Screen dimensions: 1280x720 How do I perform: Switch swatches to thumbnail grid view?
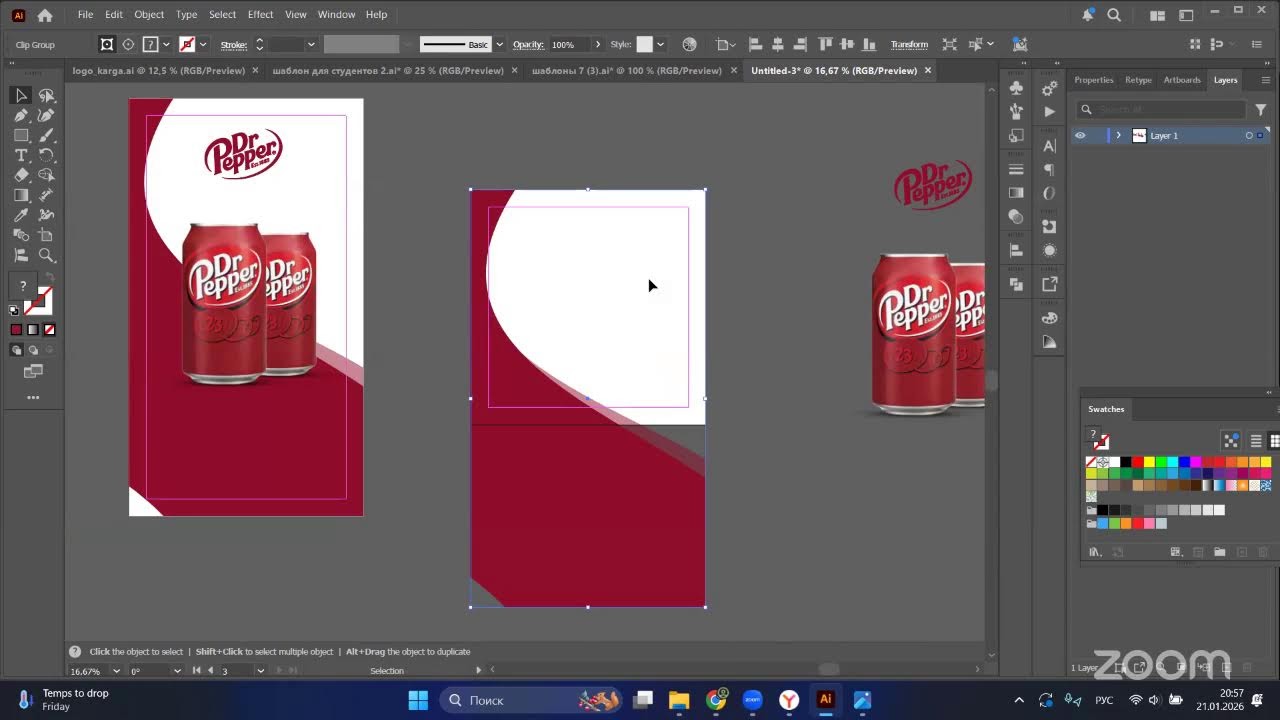click(1275, 441)
